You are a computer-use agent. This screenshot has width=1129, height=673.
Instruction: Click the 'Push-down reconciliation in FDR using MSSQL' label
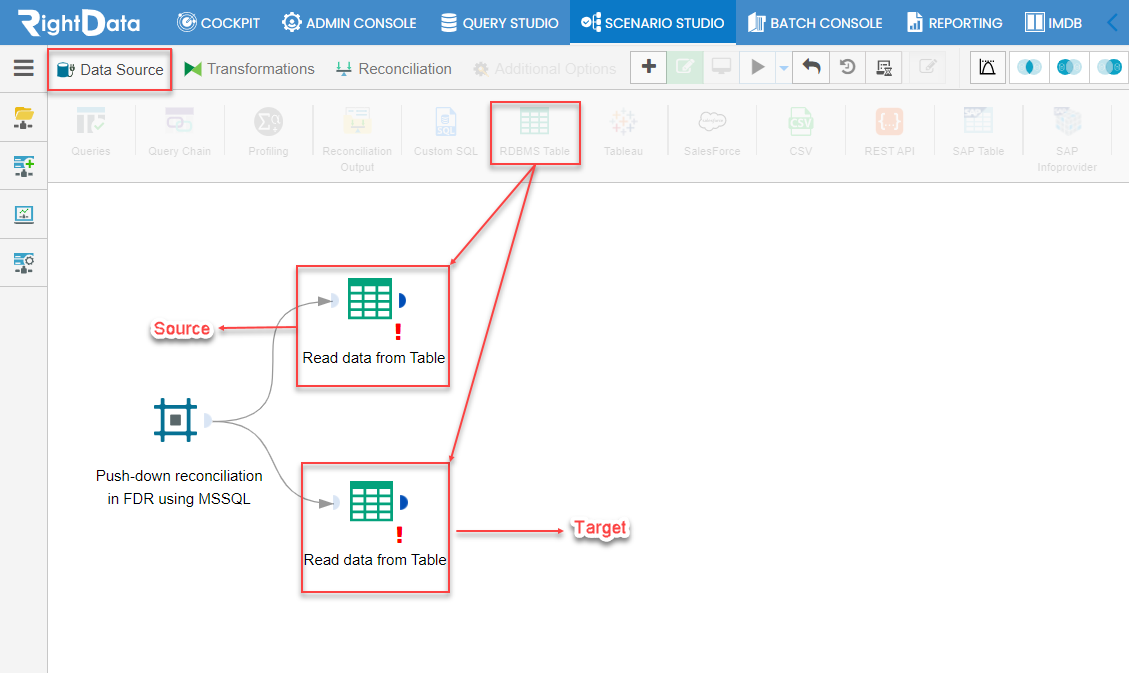pyautogui.click(x=179, y=487)
